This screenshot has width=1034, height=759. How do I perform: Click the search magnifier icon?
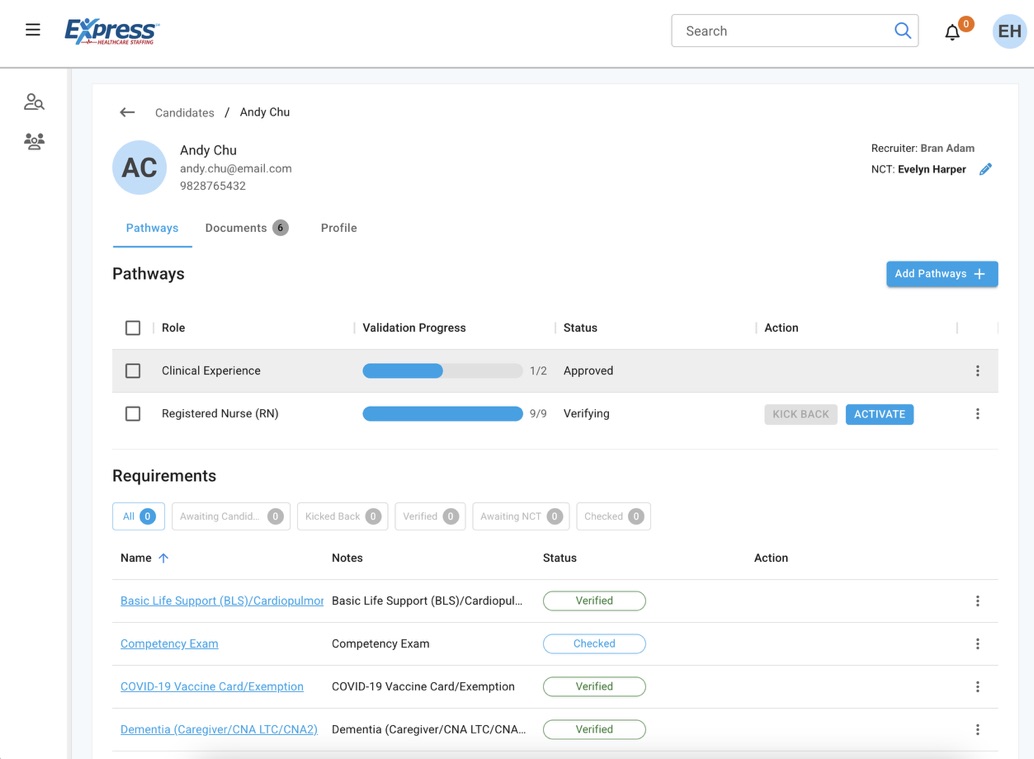coord(902,31)
